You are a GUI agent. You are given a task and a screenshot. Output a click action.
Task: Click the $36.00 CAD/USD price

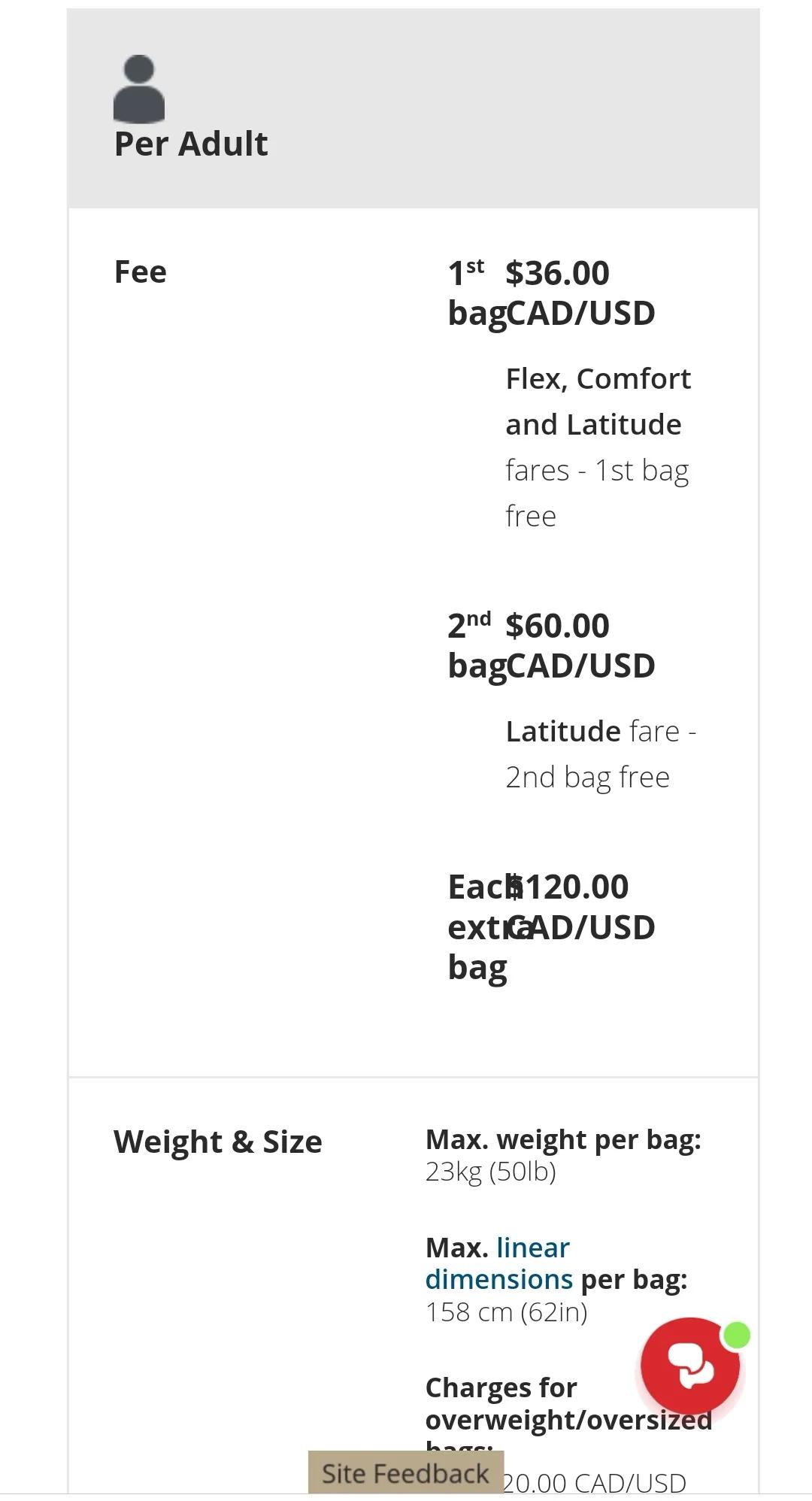pyautogui.click(x=580, y=293)
